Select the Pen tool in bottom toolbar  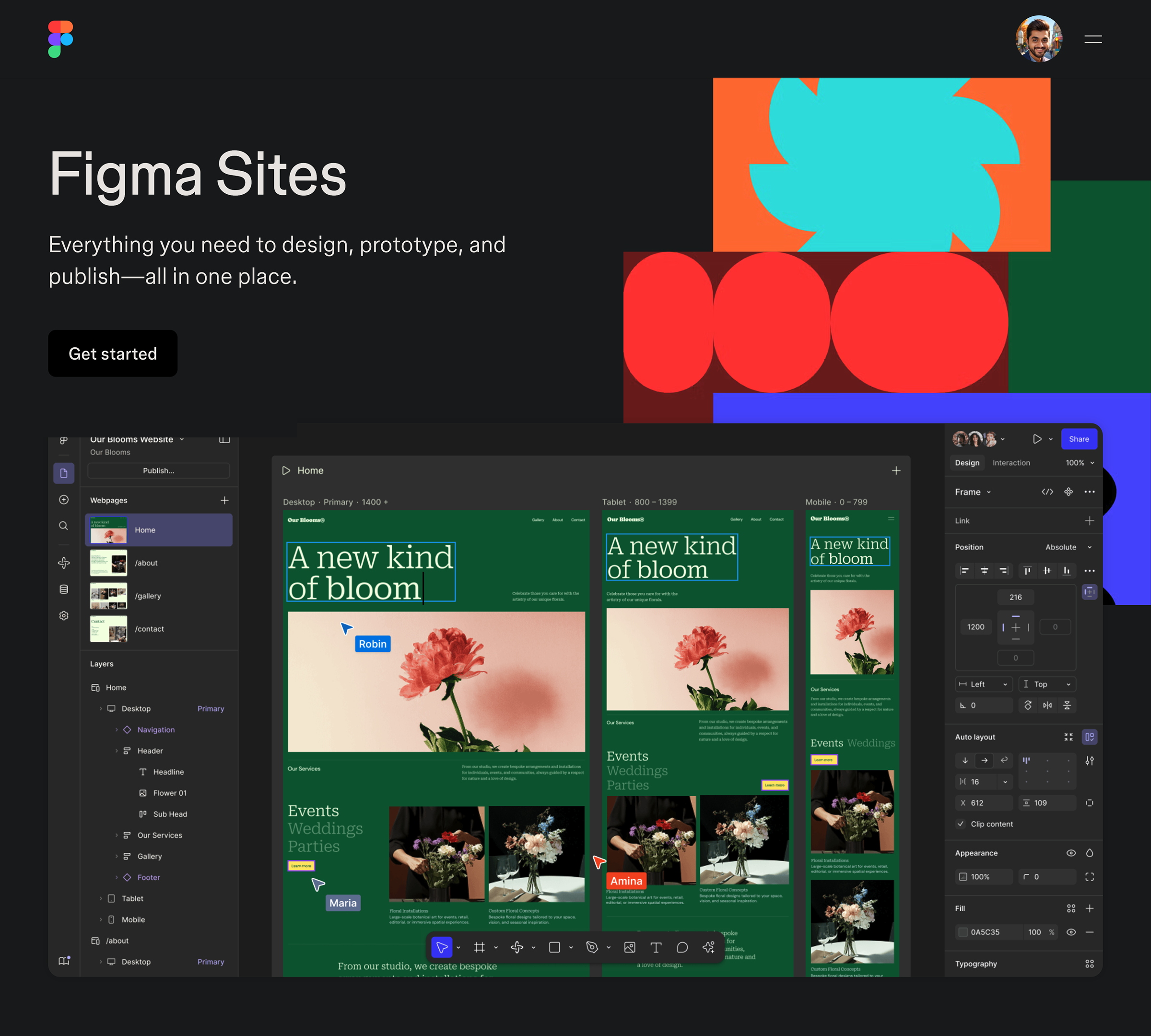pyautogui.click(x=592, y=947)
